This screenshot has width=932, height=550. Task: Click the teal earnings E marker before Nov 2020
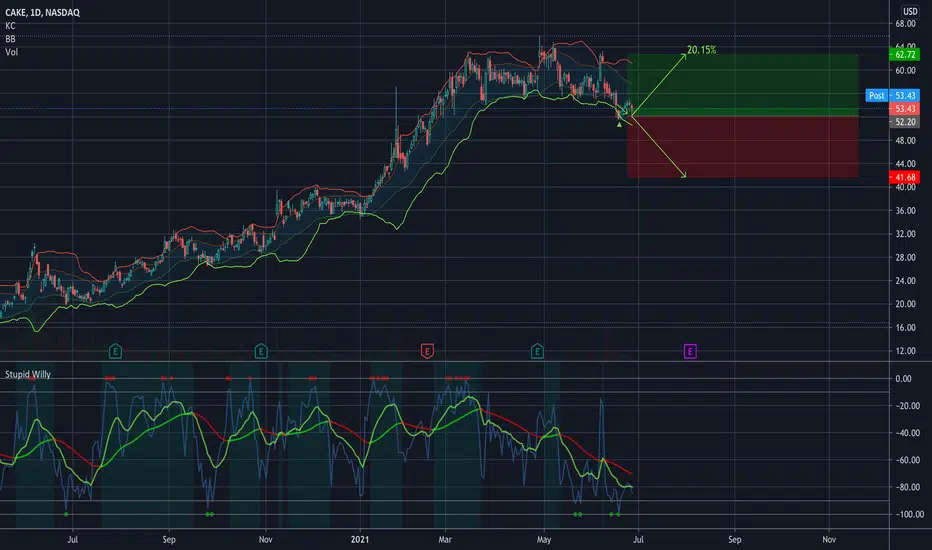click(x=261, y=351)
